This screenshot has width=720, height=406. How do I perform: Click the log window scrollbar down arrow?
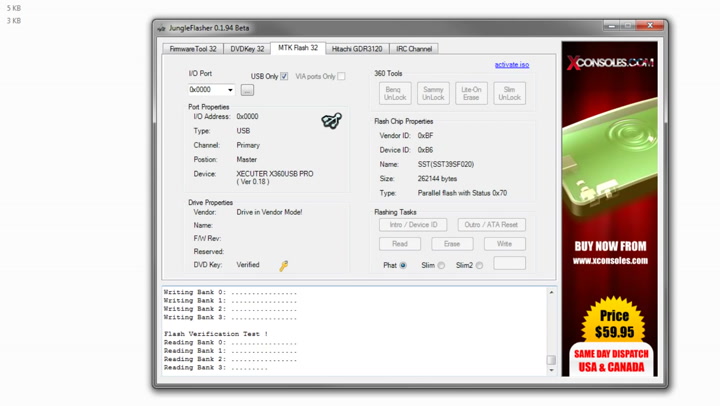(551, 370)
